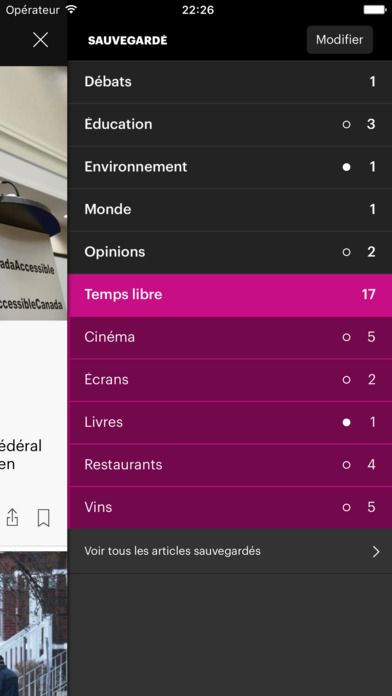The width and height of the screenshot is (392, 696).
Task: Select the Monde category
Action: tap(230, 210)
